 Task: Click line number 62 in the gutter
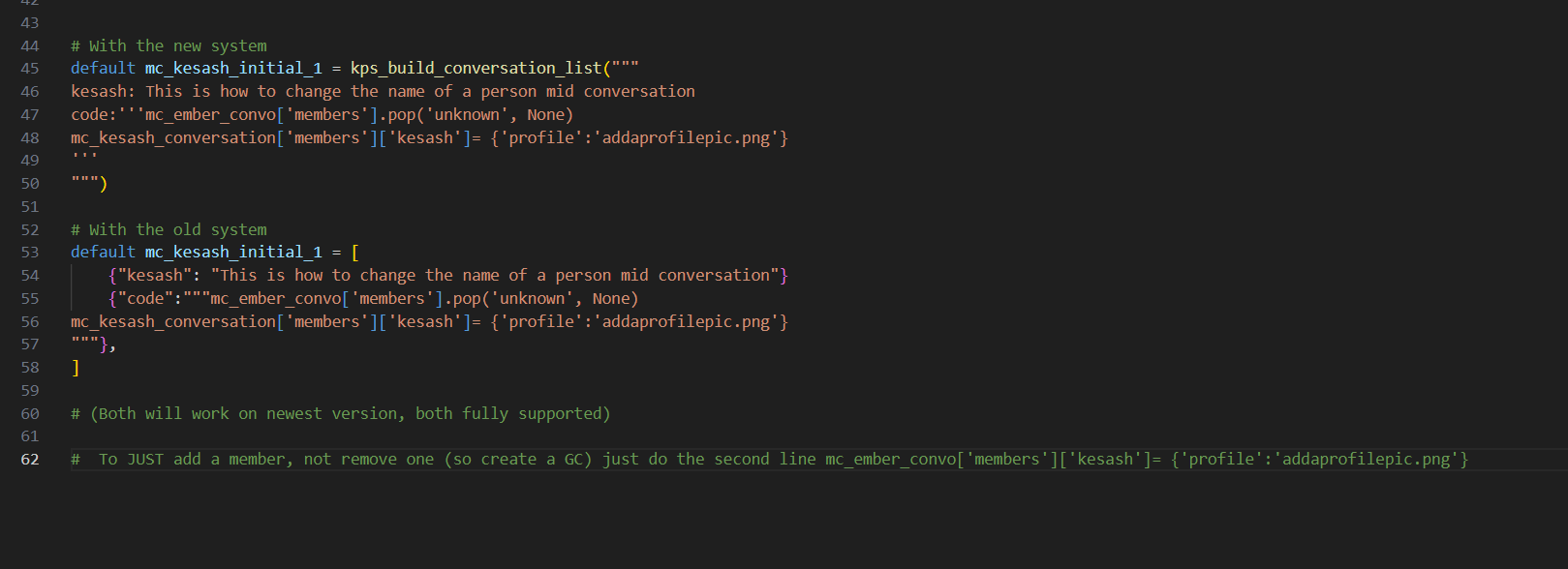[30, 460]
